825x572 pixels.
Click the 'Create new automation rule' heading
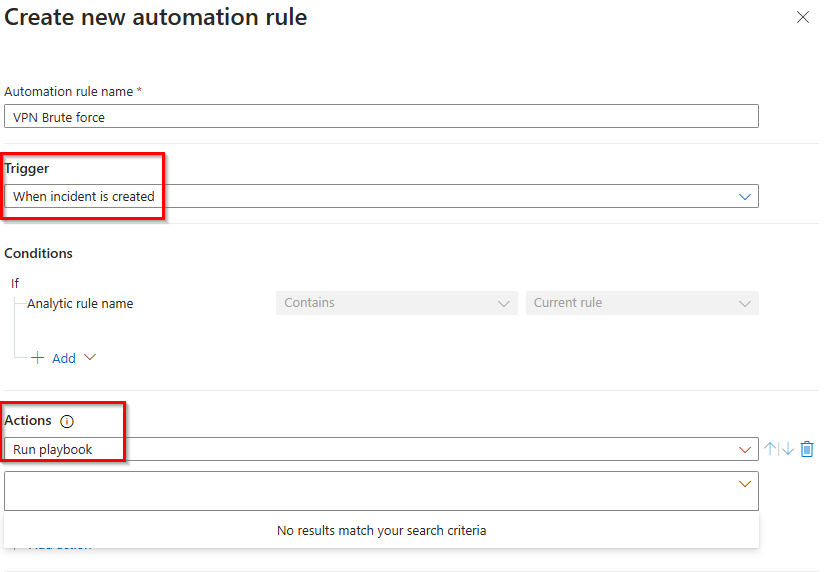[156, 17]
